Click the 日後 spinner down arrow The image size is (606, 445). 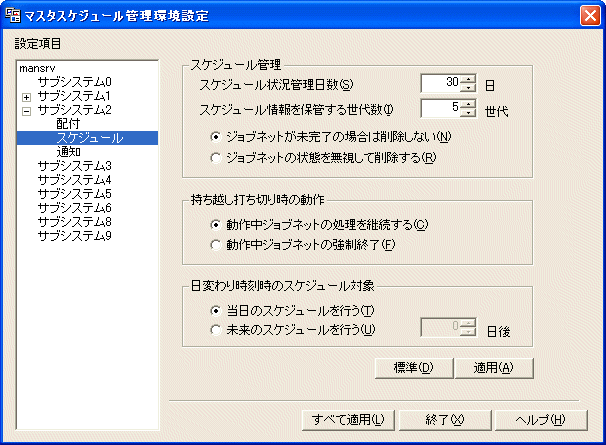click(x=468, y=331)
